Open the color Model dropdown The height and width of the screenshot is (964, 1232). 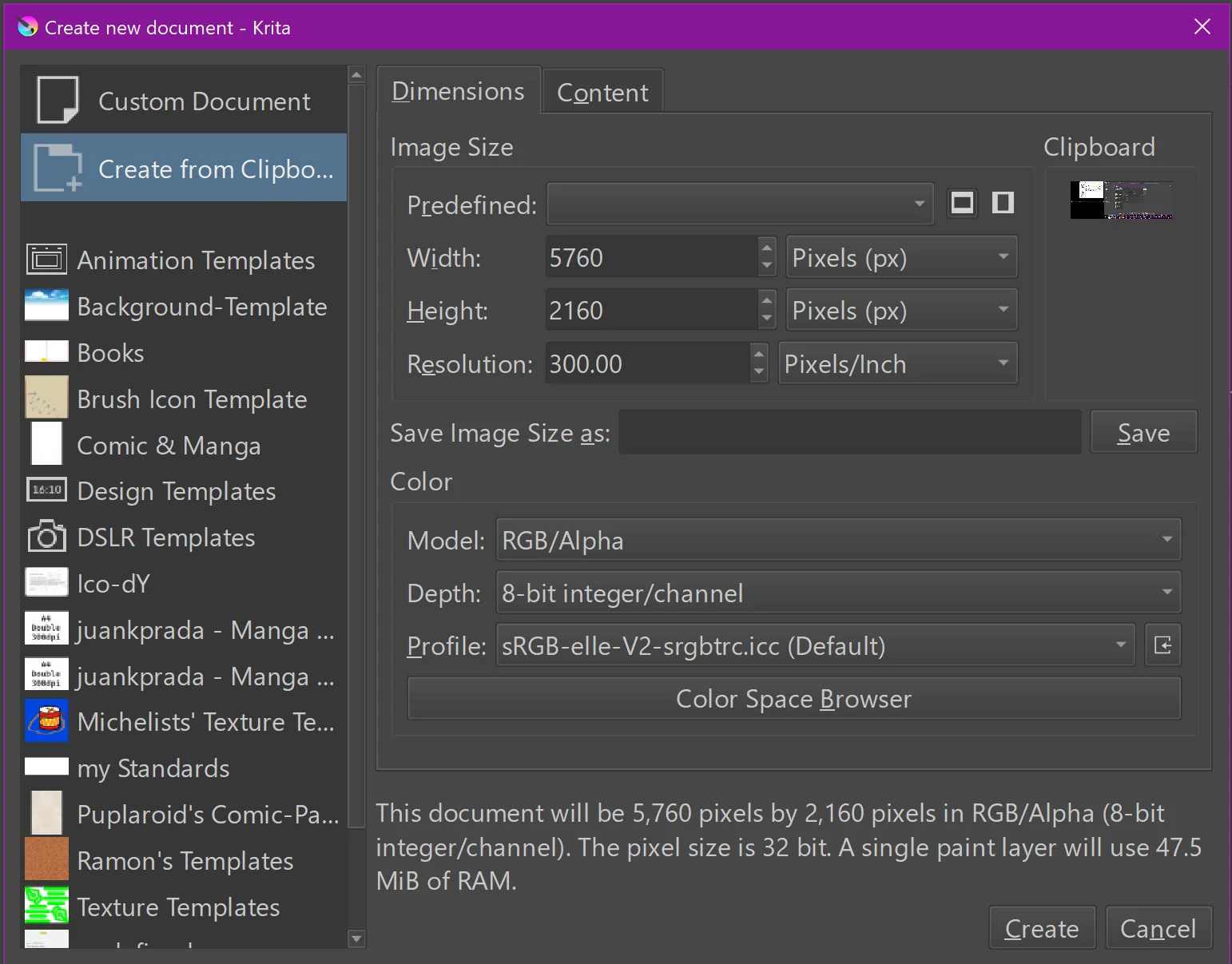pos(838,540)
